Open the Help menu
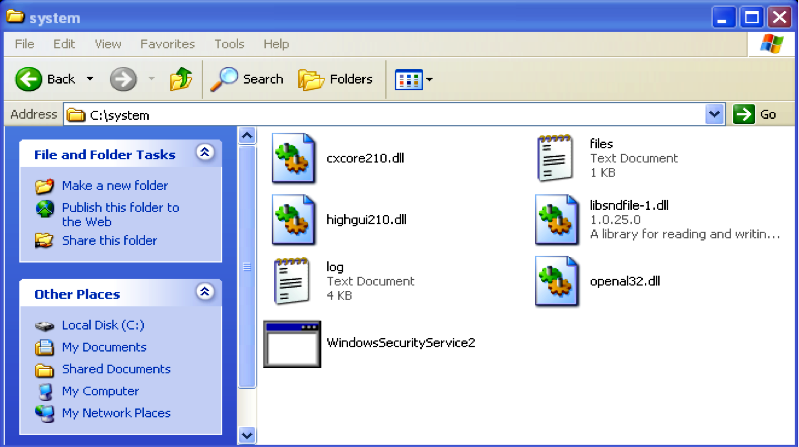 tap(276, 44)
